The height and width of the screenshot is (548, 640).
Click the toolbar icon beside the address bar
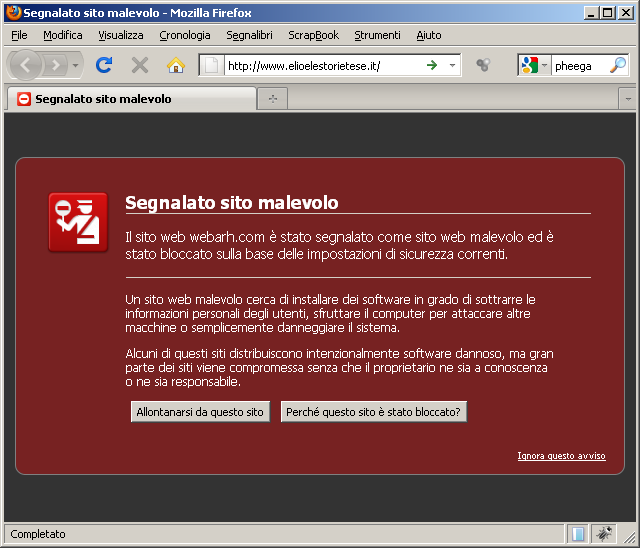coord(483,65)
